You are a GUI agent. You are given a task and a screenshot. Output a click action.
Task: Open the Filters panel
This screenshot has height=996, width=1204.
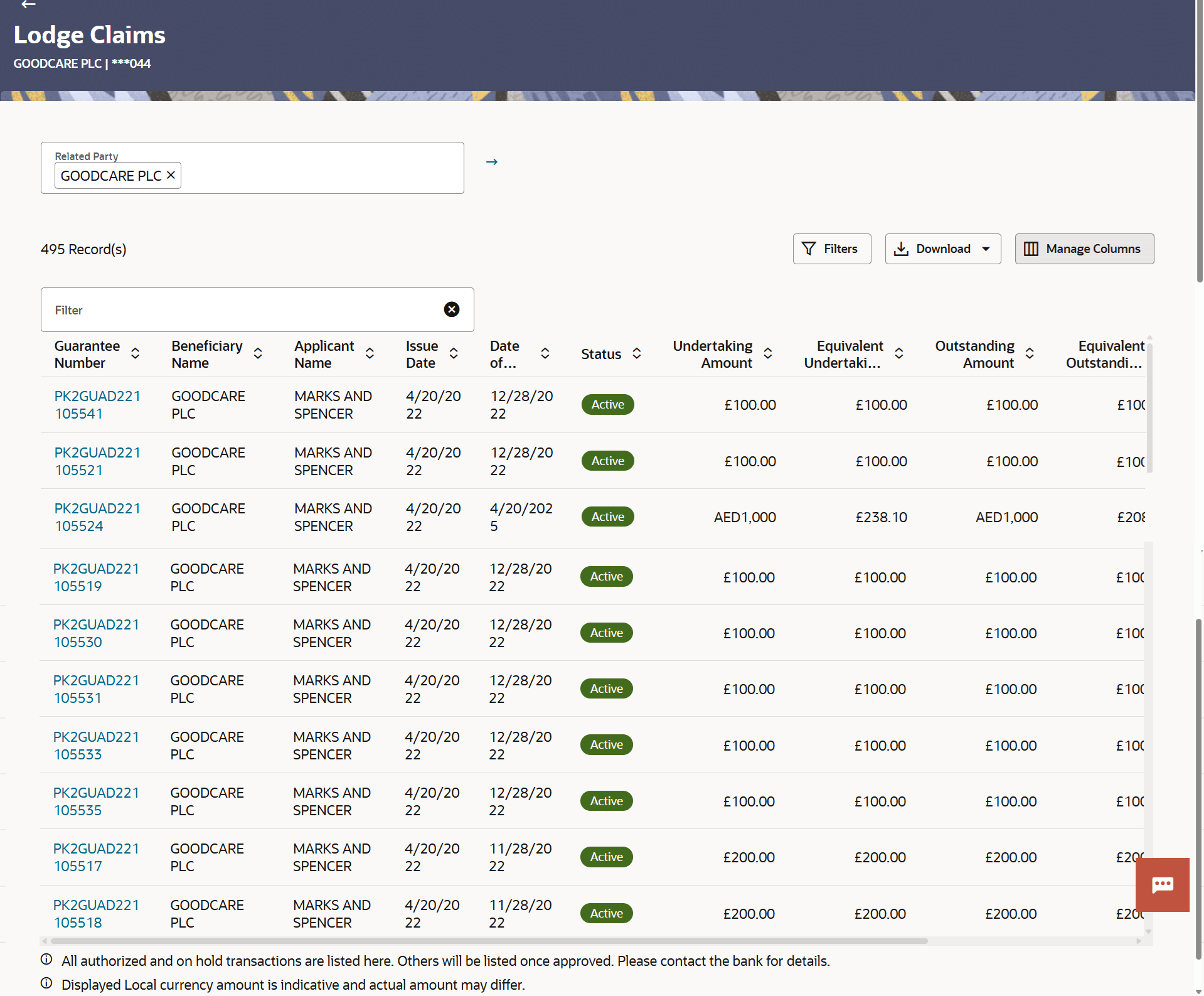(831, 249)
